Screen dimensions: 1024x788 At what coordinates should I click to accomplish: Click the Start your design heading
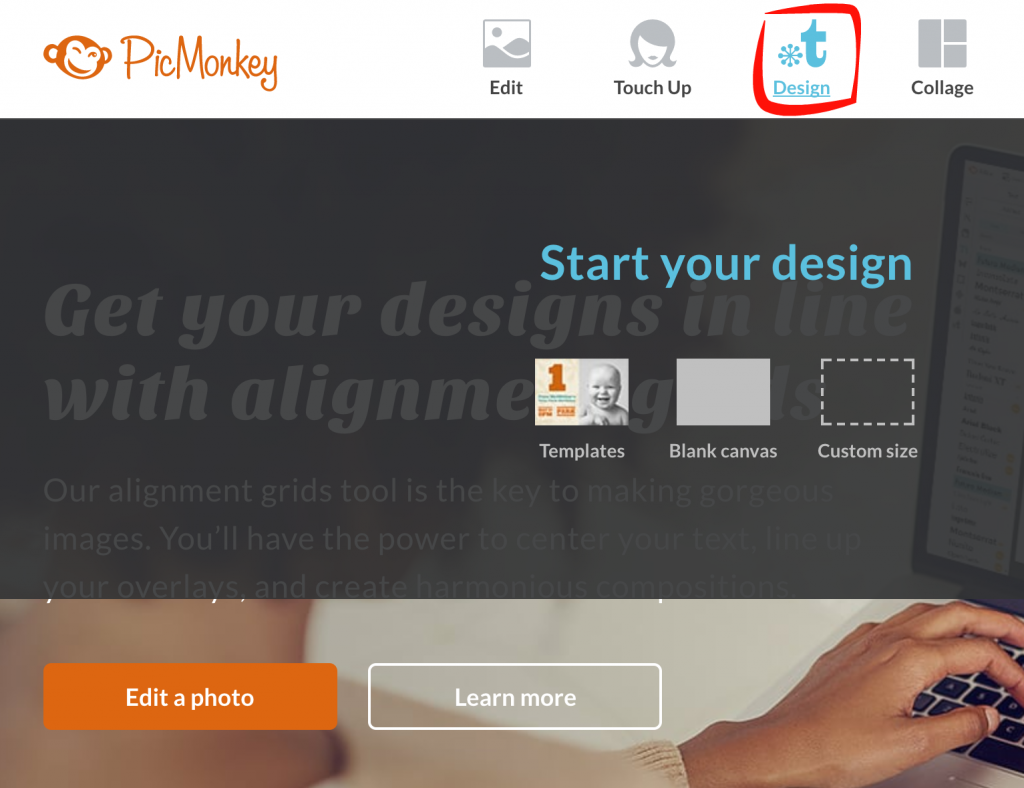pyautogui.click(x=726, y=264)
